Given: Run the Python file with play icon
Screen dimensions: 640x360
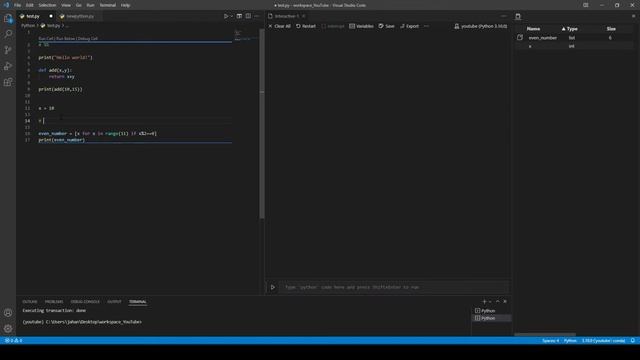Looking at the screenshot, I should pos(226,16).
